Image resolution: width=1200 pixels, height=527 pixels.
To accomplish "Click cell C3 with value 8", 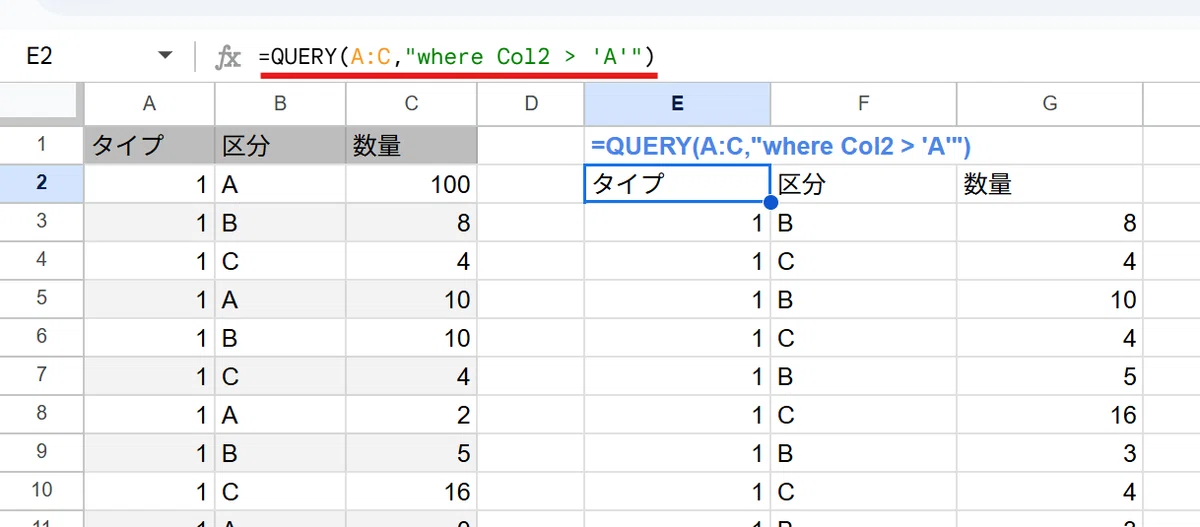I will (412, 222).
